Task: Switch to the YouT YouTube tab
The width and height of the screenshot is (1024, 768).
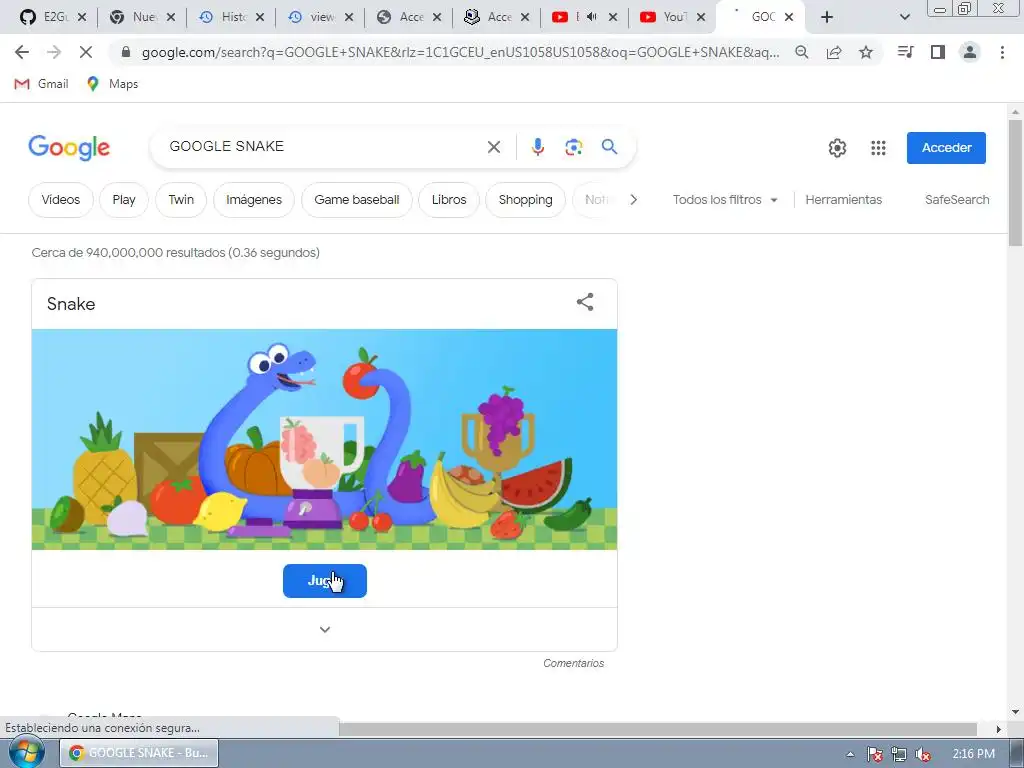Action: pyautogui.click(x=672, y=17)
